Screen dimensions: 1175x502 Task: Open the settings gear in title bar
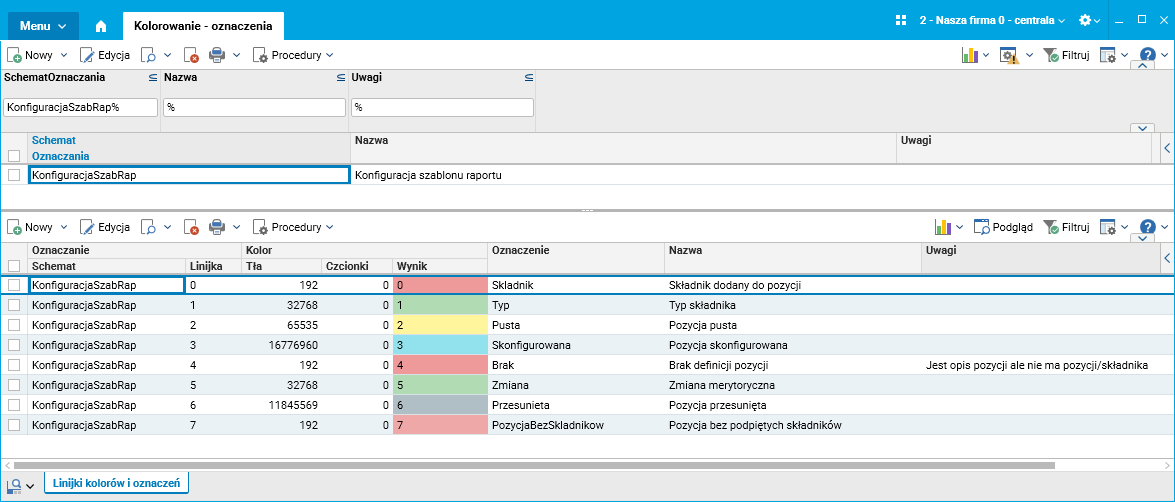[1084, 21]
